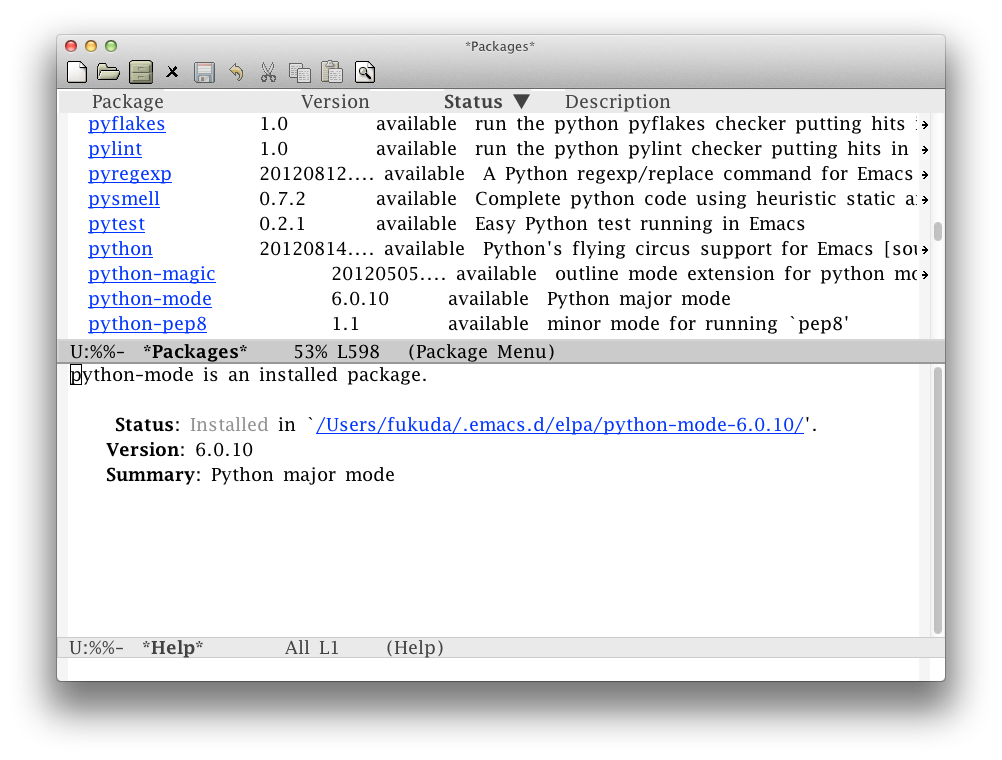Image resolution: width=1002 pixels, height=760 pixels.
Task: Click the Help pane vertical scrollbar
Action: [x=937, y=500]
